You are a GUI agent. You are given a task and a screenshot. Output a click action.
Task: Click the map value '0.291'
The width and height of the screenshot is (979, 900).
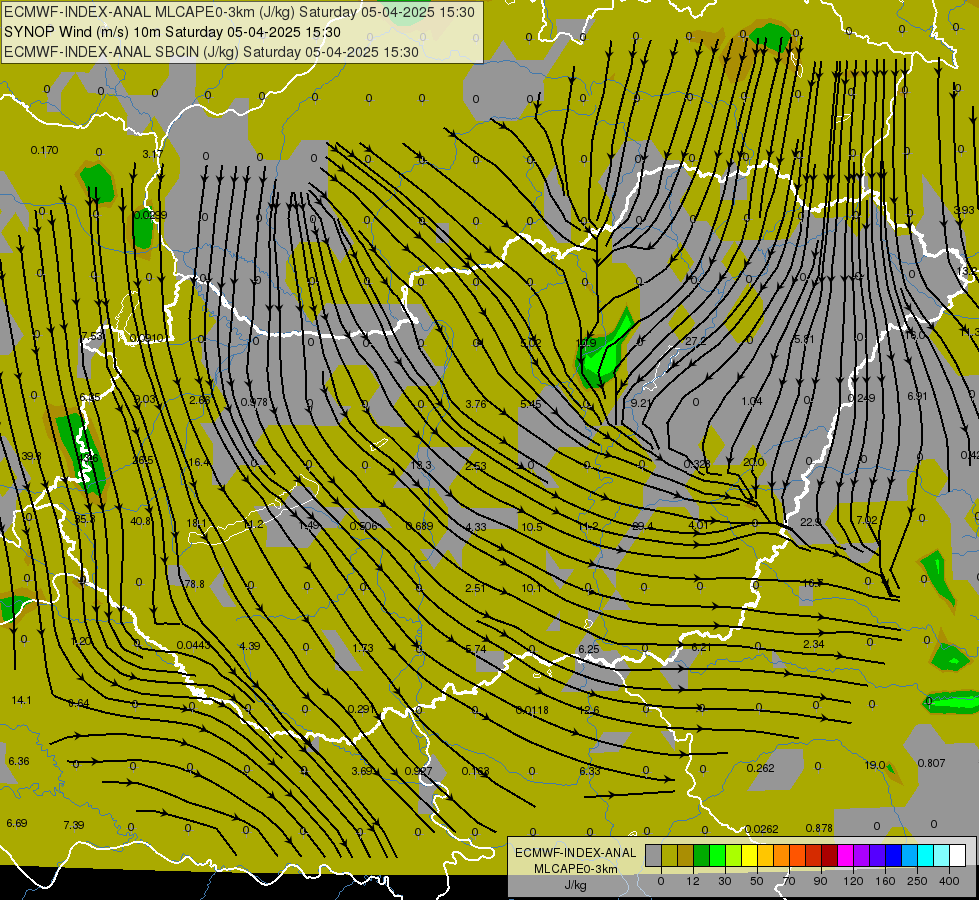click(362, 709)
